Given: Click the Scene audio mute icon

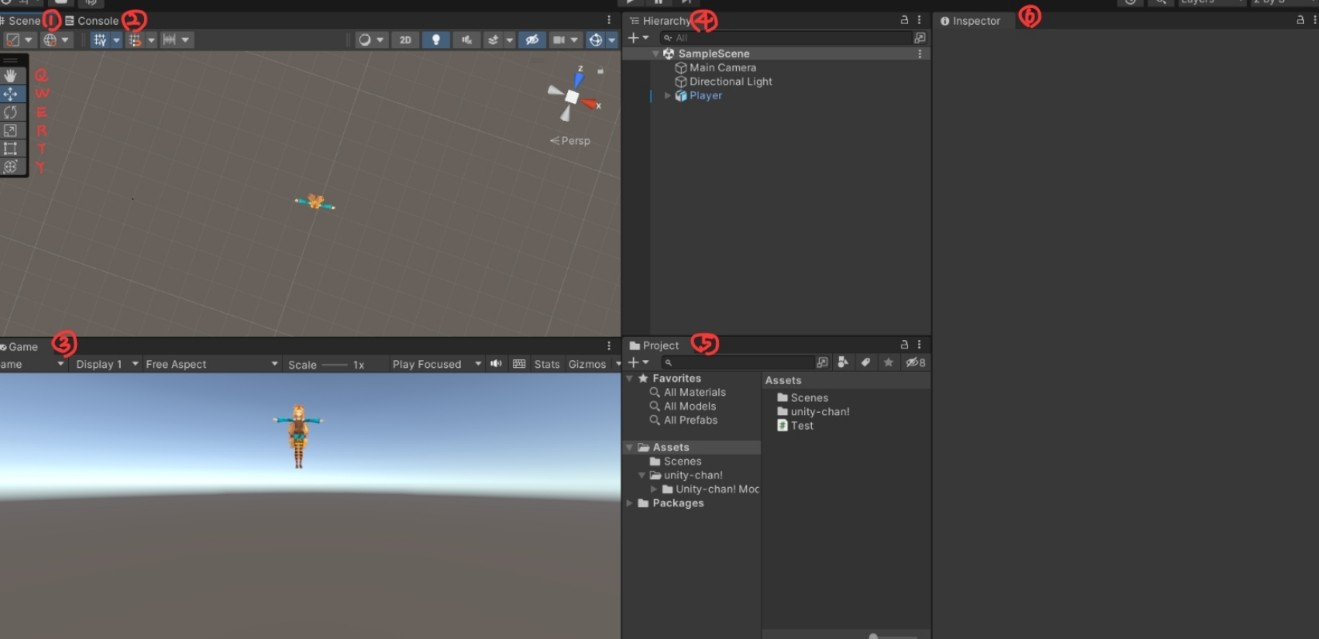Looking at the screenshot, I should click(x=466, y=40).
